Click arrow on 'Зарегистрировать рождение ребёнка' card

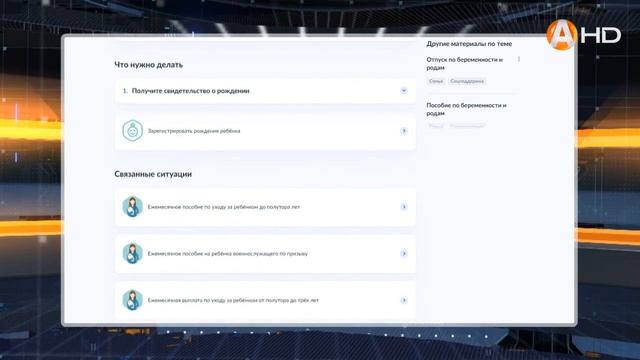(404, 131)
